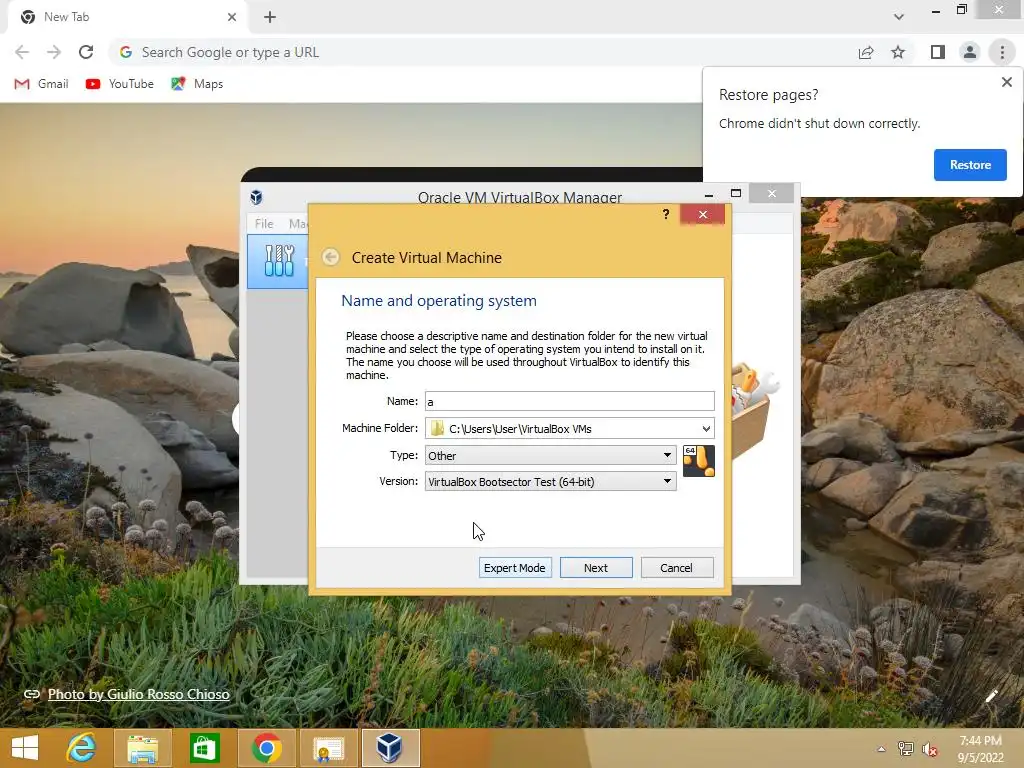
Task: Open Windows Store from taskbar
Action: tap(204, 748)
